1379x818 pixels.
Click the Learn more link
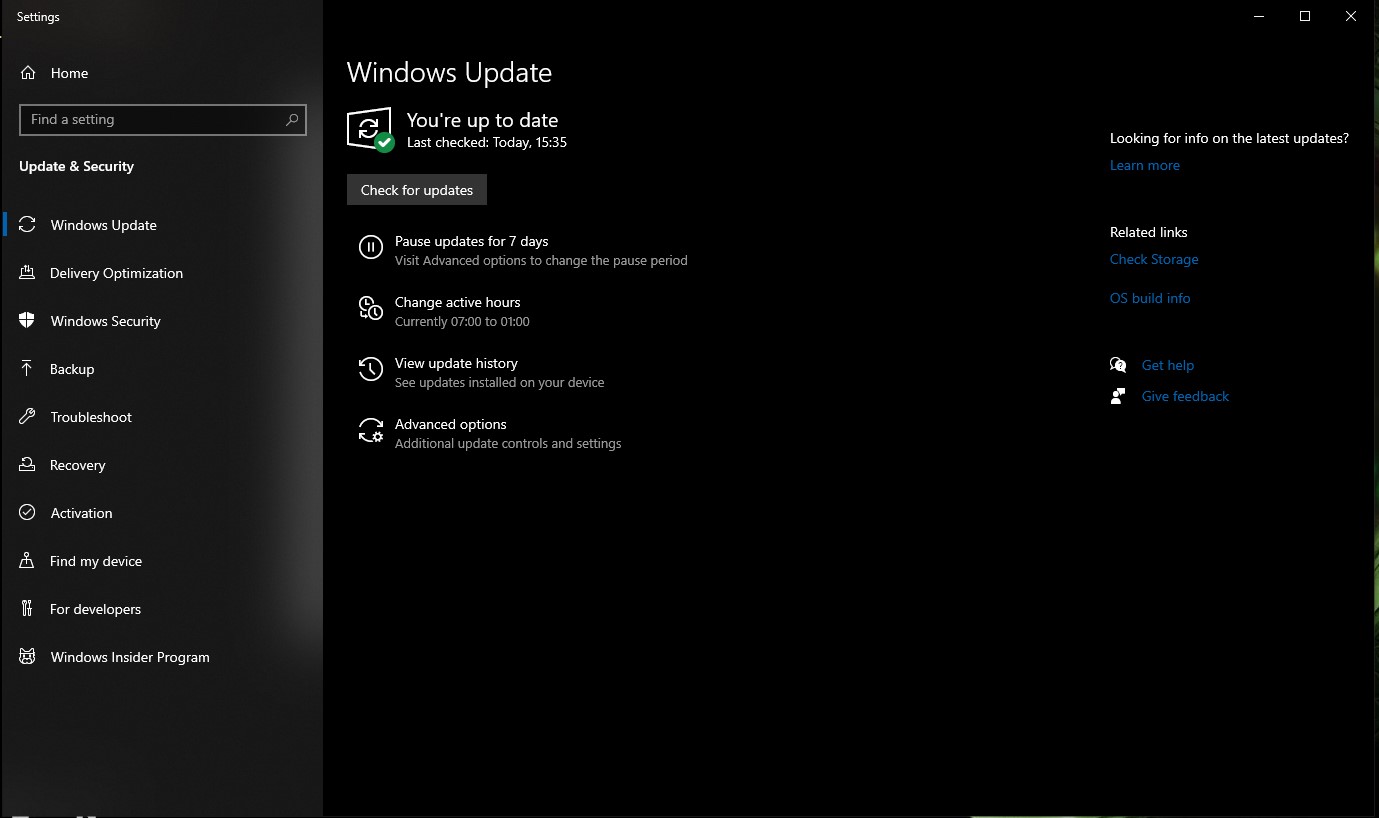pos(1145,165)
